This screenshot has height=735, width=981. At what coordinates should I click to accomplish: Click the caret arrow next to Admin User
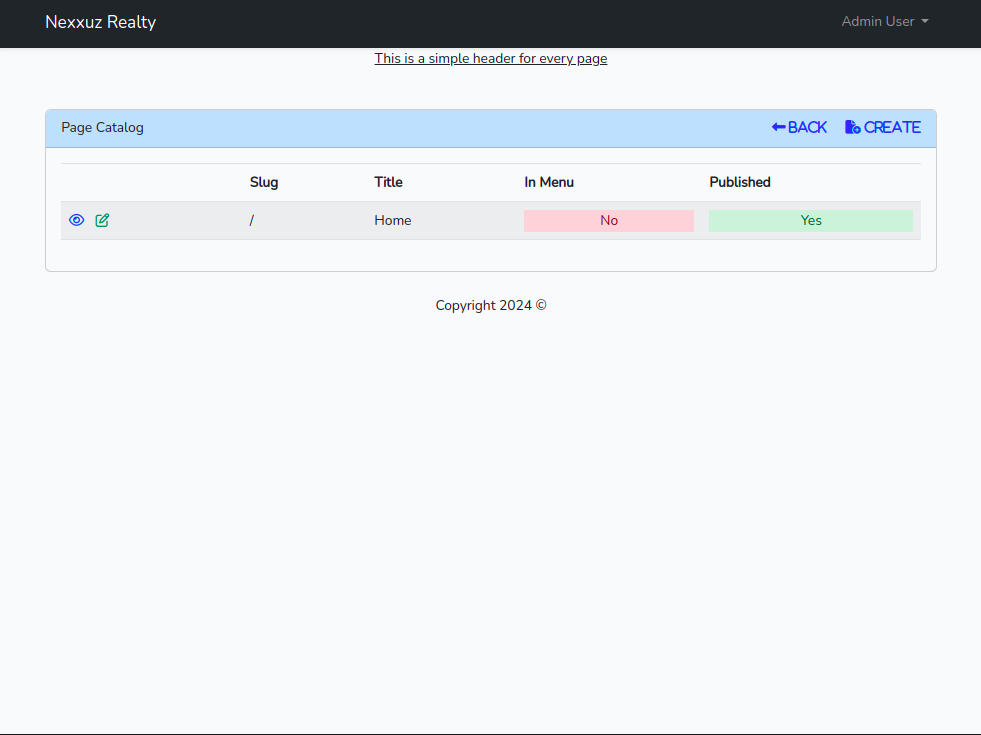point(925,22)
